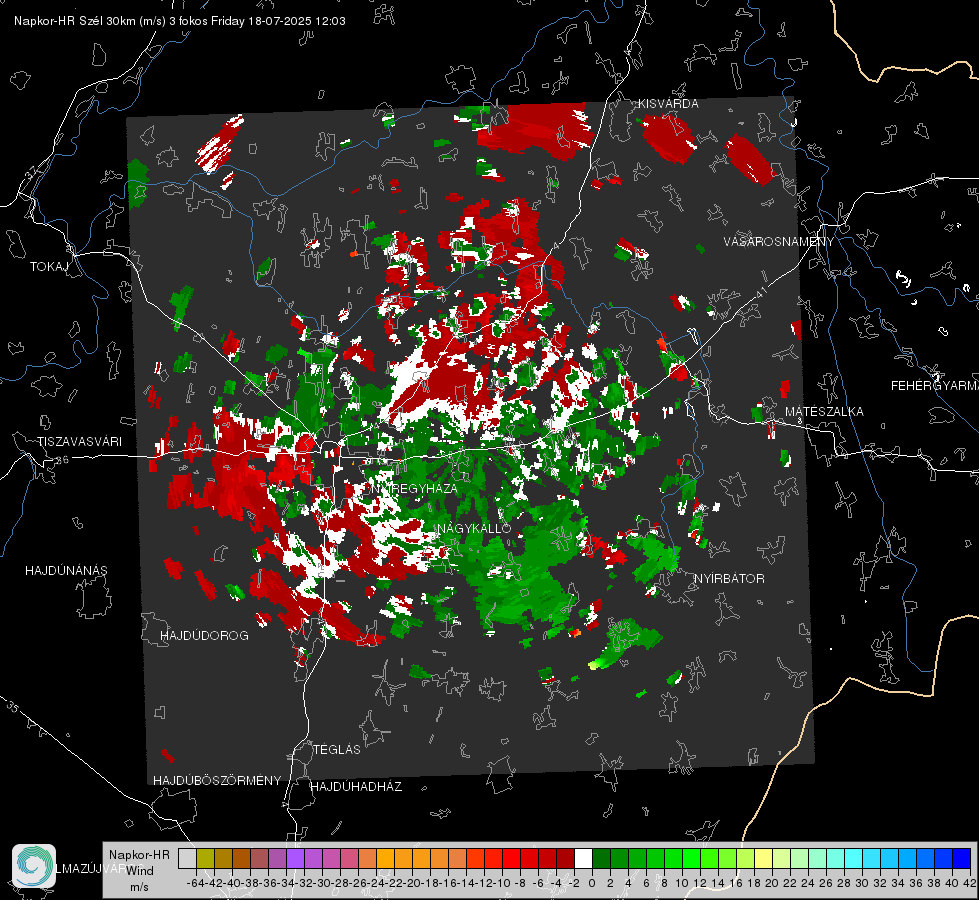This screenshot has width=979, height=900.
Task: Pick the yellow swatch between 18 and 20
Action: point(764,859)
